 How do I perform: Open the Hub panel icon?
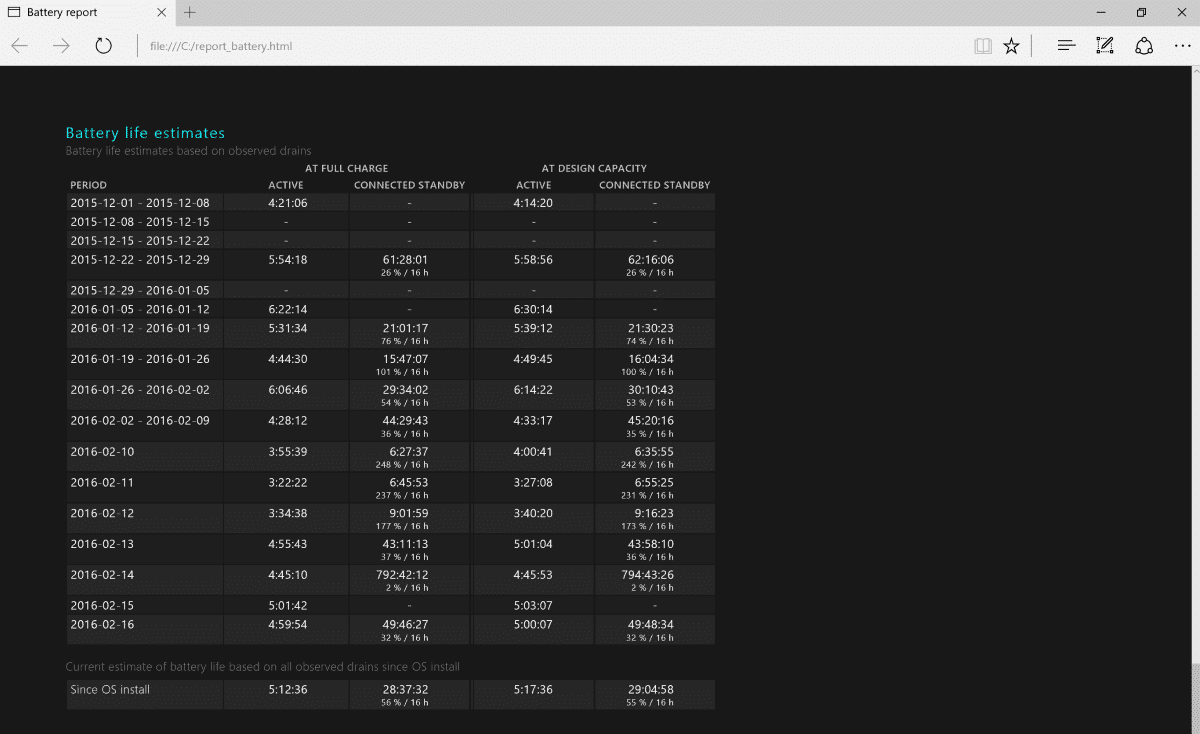[x=1066, y=46]
